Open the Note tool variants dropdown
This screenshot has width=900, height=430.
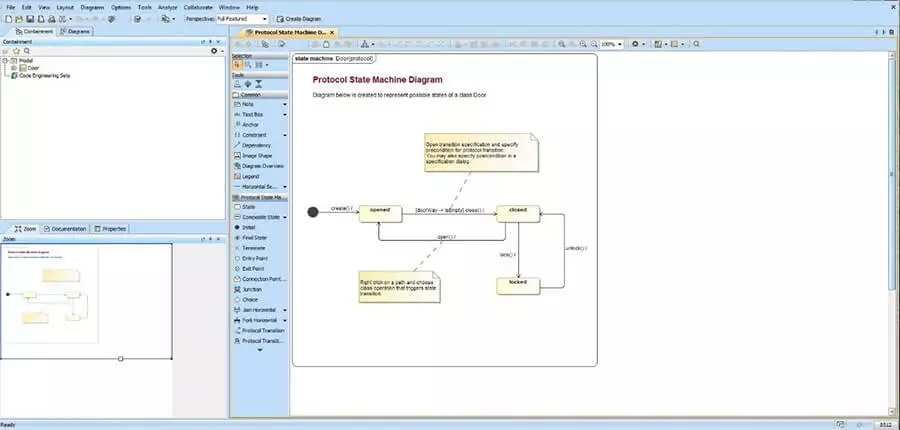click(284, 104)
